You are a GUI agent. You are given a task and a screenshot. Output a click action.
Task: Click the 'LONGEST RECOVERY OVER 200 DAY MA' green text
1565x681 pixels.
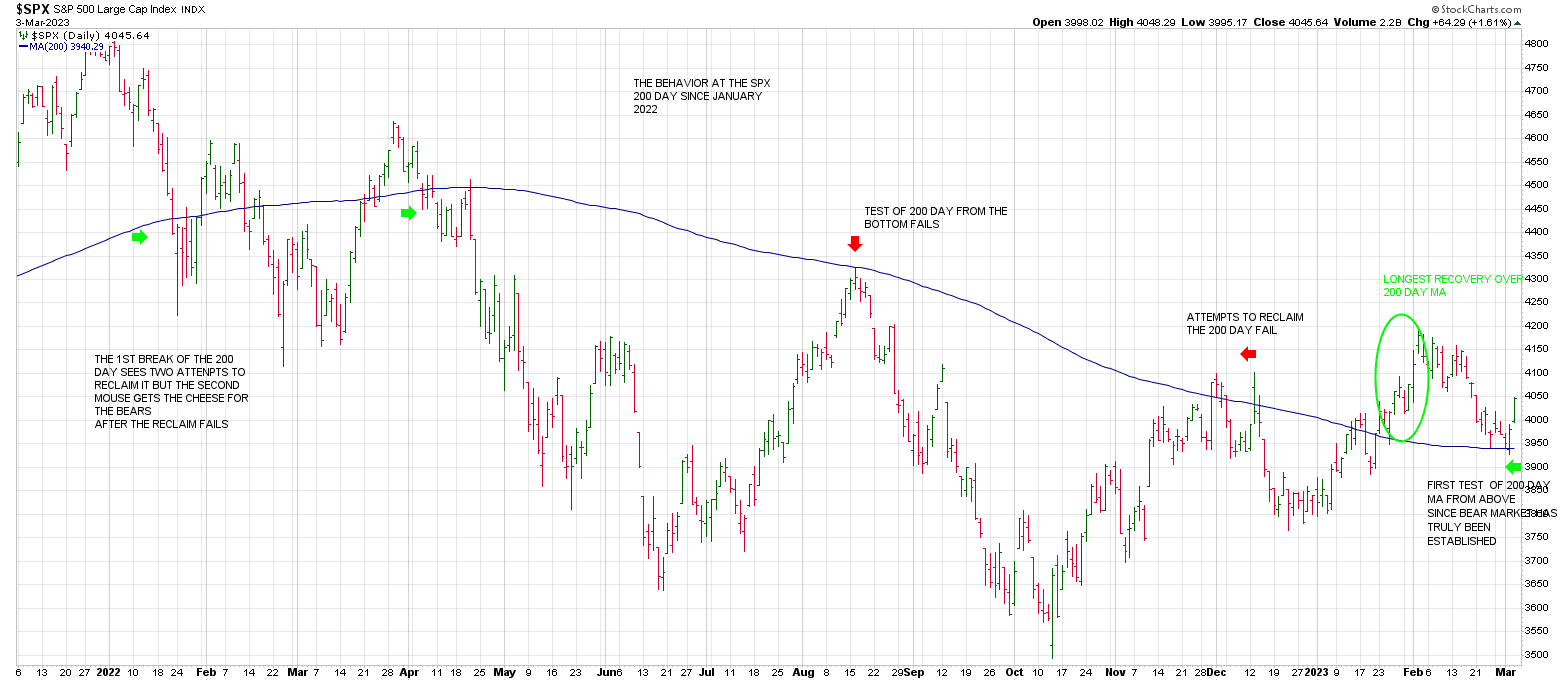pyautogui.click(x=1452, y=286)
